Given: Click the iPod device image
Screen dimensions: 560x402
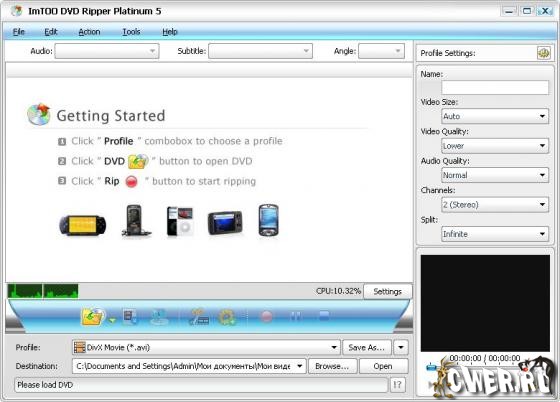Looking at the screenshot, I should [x=180, y=221].
